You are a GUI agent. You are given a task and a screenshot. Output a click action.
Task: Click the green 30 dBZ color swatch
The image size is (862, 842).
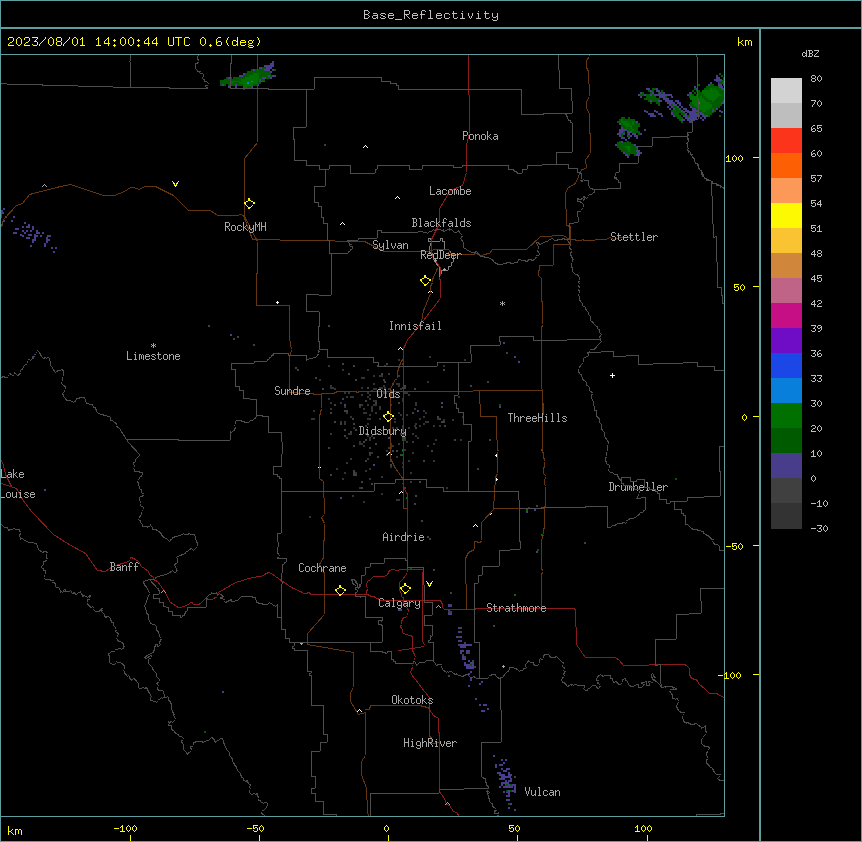[786, 416]
